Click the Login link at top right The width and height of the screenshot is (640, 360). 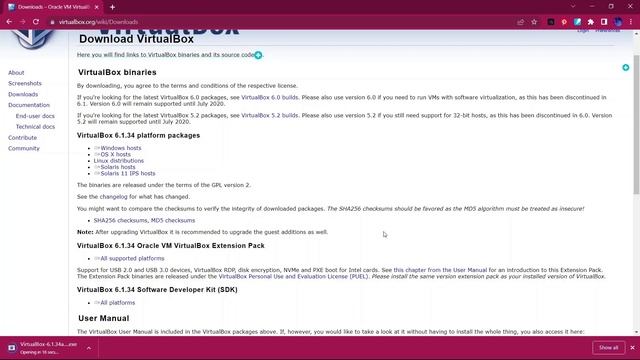pos(583,31)
